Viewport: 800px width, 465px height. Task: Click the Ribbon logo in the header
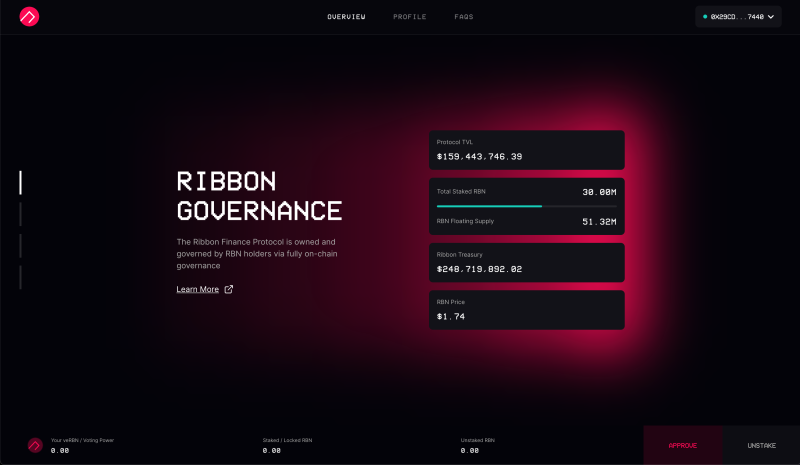29,17
